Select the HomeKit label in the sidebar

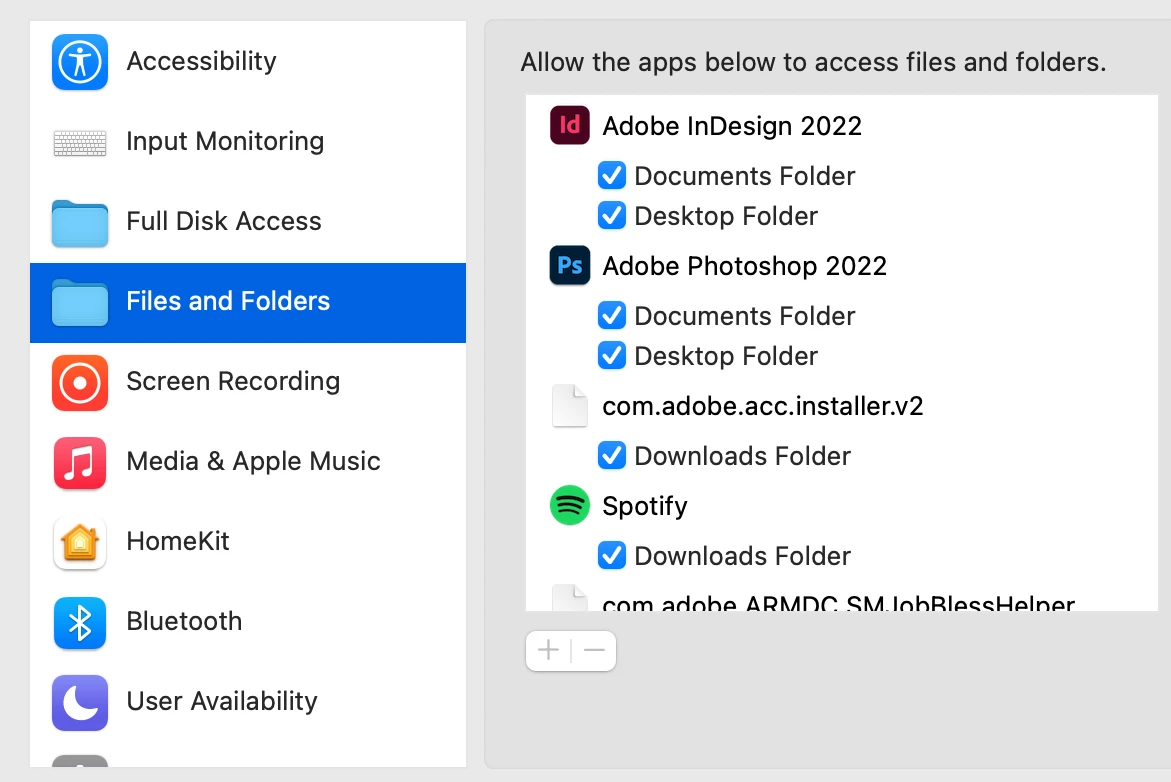pos(178,541)
